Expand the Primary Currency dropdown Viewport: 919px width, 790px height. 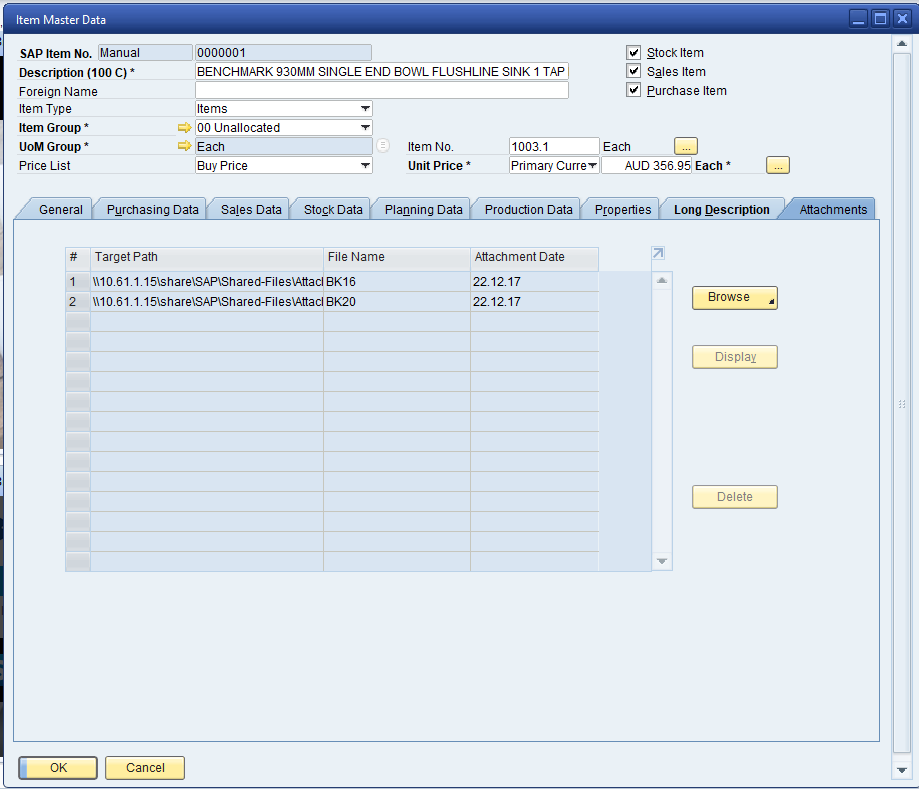click(592, 166)
